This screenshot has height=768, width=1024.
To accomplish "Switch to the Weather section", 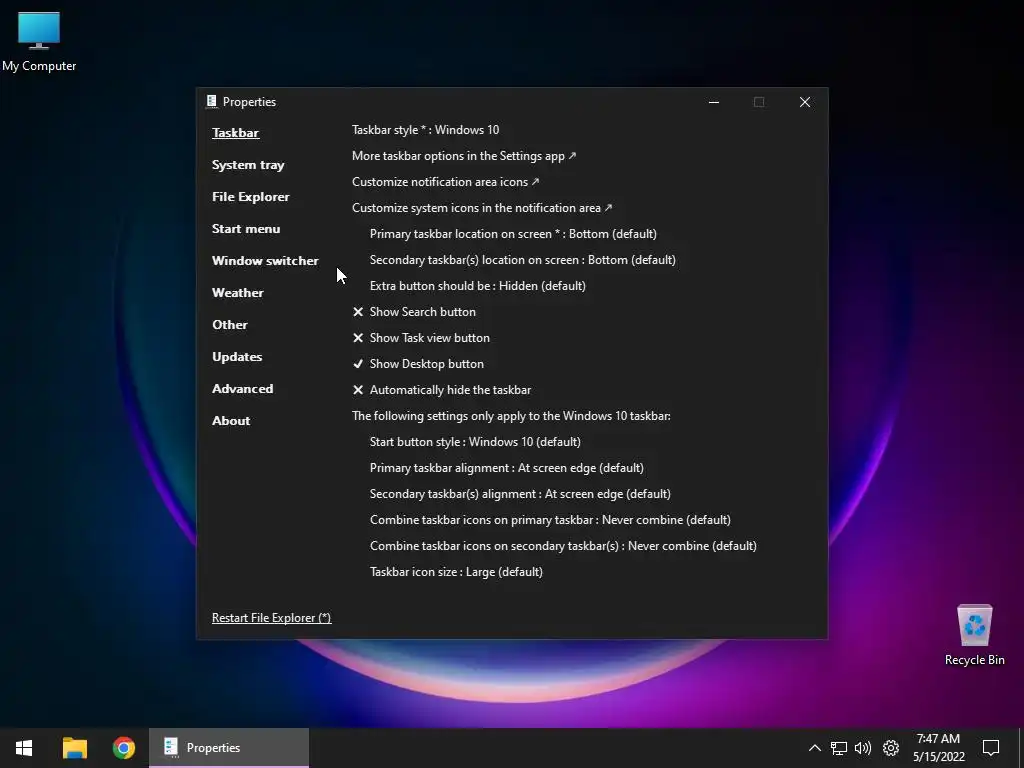I will 238,293.
